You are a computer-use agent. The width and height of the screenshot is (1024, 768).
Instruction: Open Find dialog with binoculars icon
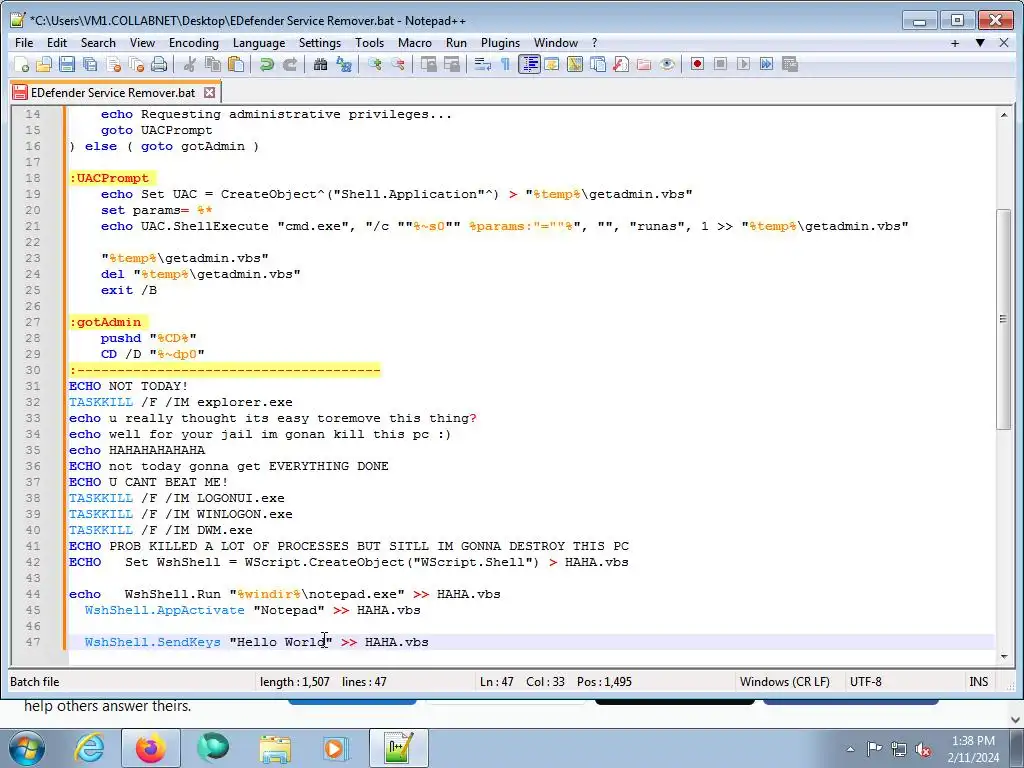tap(320, 64)
